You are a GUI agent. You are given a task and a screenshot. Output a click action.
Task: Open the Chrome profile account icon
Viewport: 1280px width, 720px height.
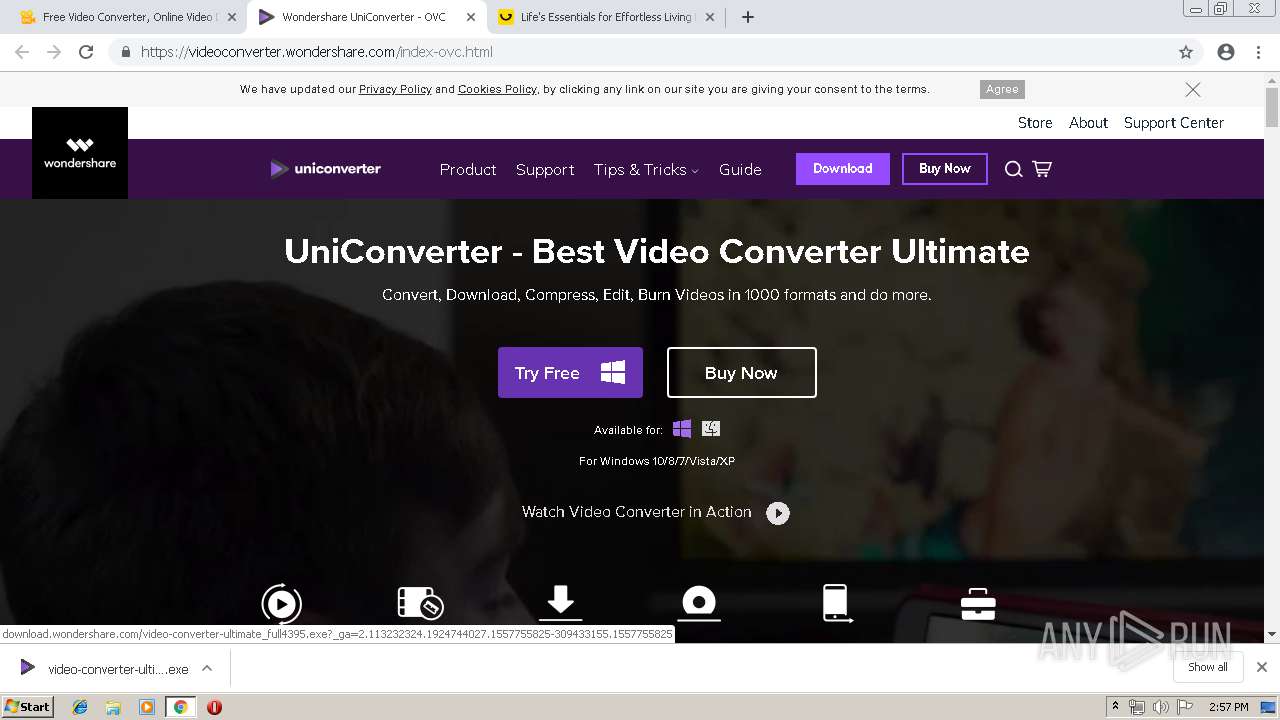(1226, 52)
